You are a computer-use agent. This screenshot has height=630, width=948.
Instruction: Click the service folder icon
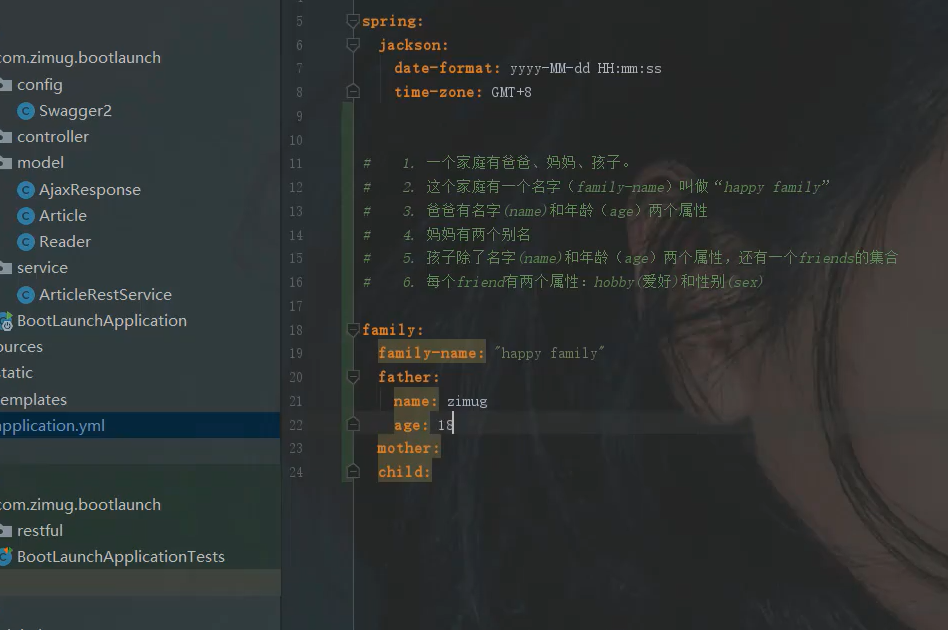click(x=5, y=268)
